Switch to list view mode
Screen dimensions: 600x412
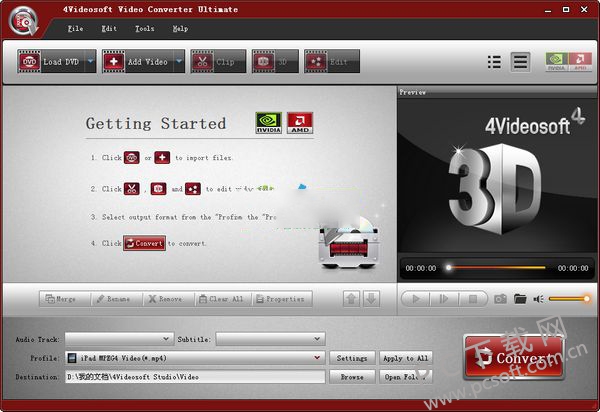pyautogui.click(x=494, y=62)
